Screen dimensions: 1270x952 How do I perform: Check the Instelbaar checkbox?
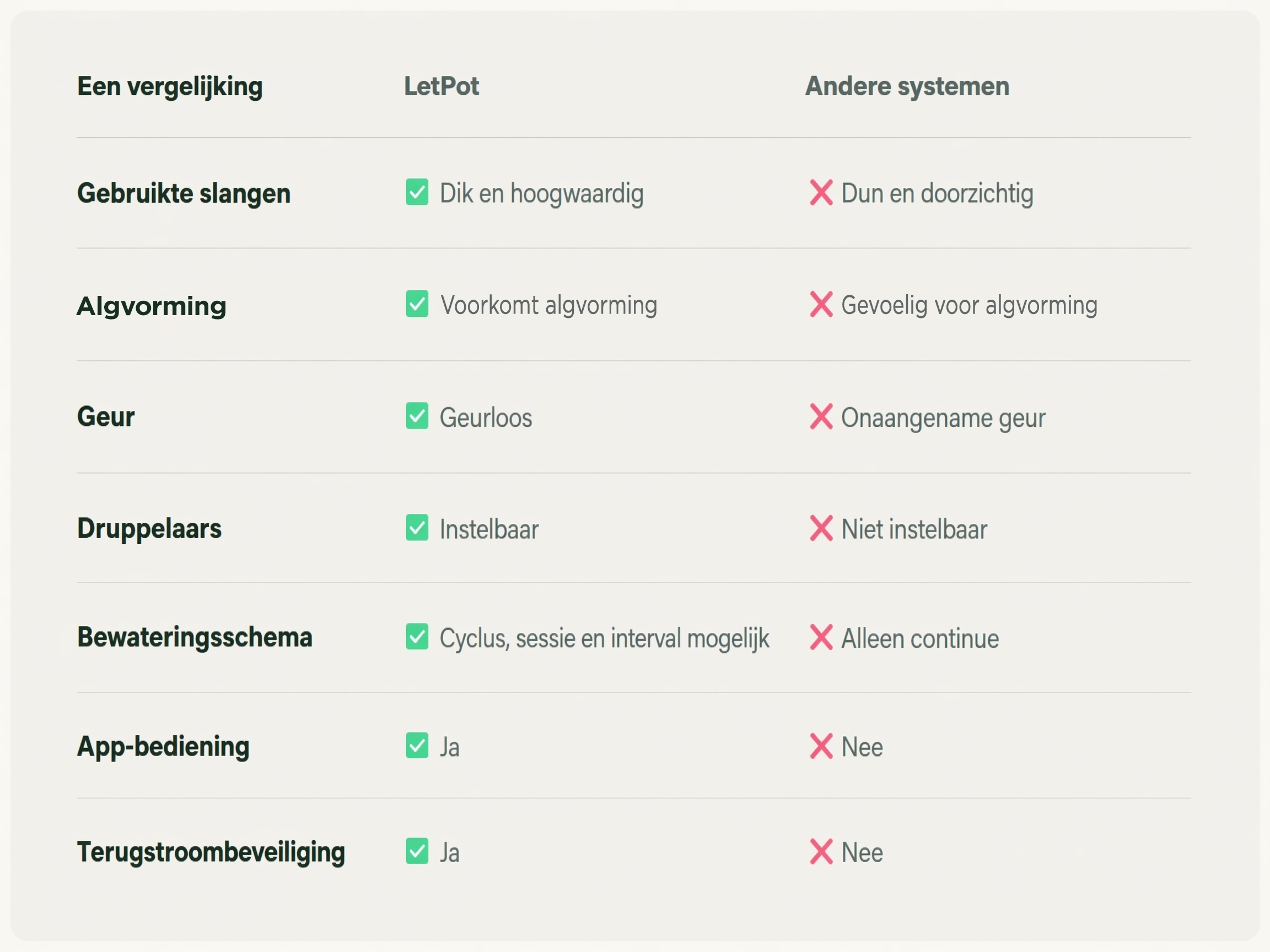(417, 527)
